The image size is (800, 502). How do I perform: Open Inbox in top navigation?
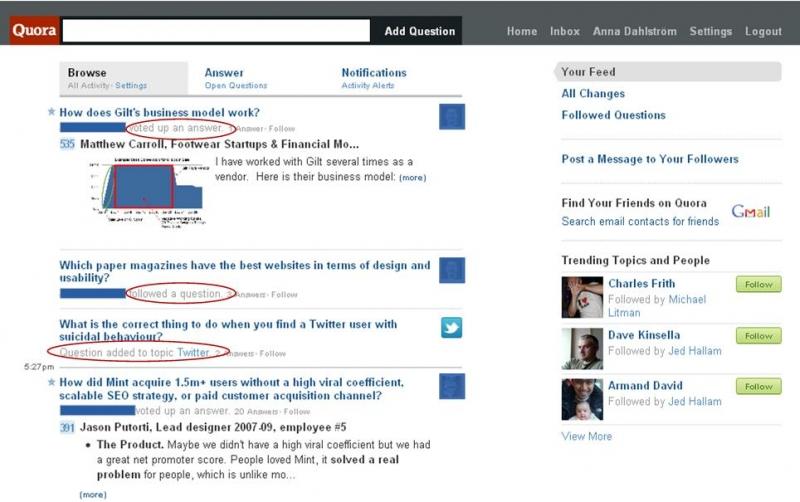pyautogui.click(x=565, y=31)
